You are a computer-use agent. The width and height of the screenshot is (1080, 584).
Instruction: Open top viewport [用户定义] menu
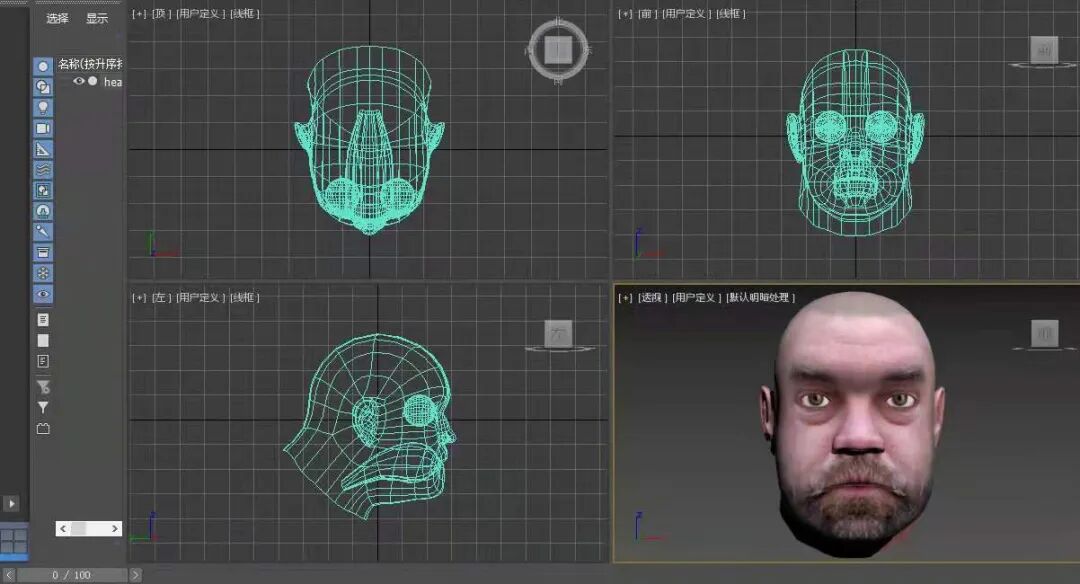[x=200, y=13]
